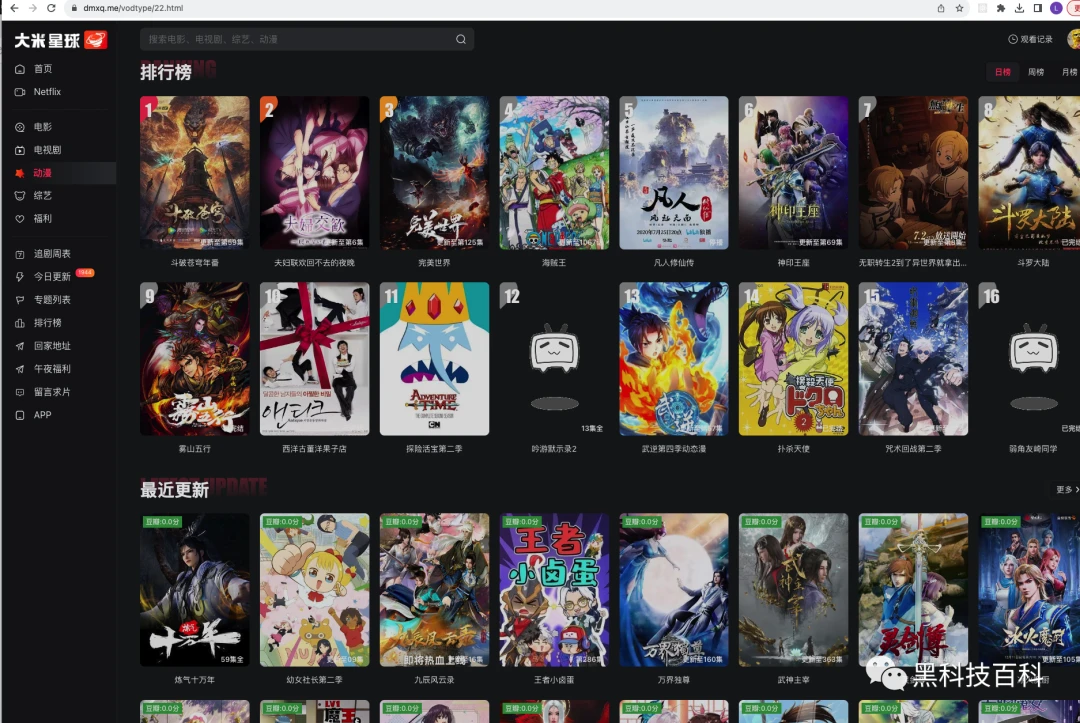Open rank 6 神印王座 poster

[793, 173]
